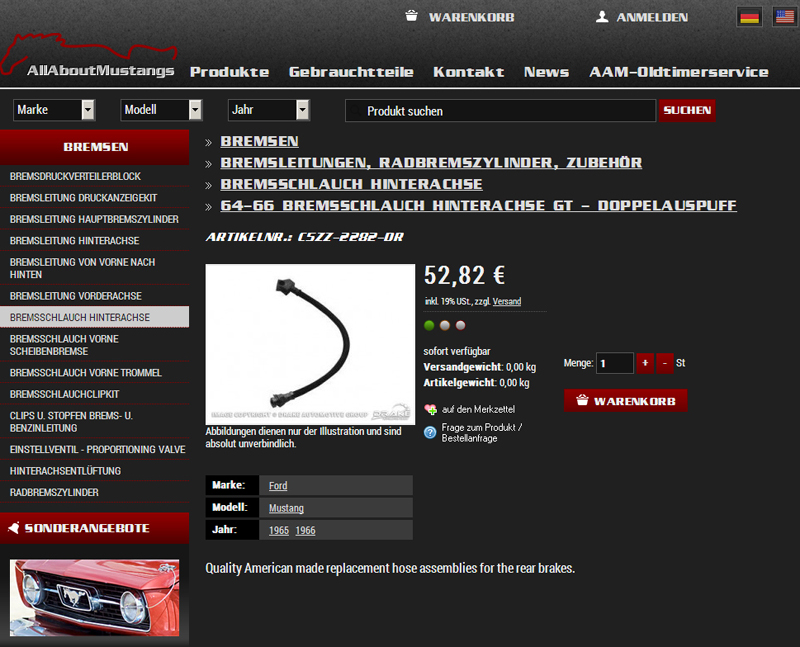Click the AllAboutMustangs horse logo
Screen dimensions: 800x647
tap(88, 56)
